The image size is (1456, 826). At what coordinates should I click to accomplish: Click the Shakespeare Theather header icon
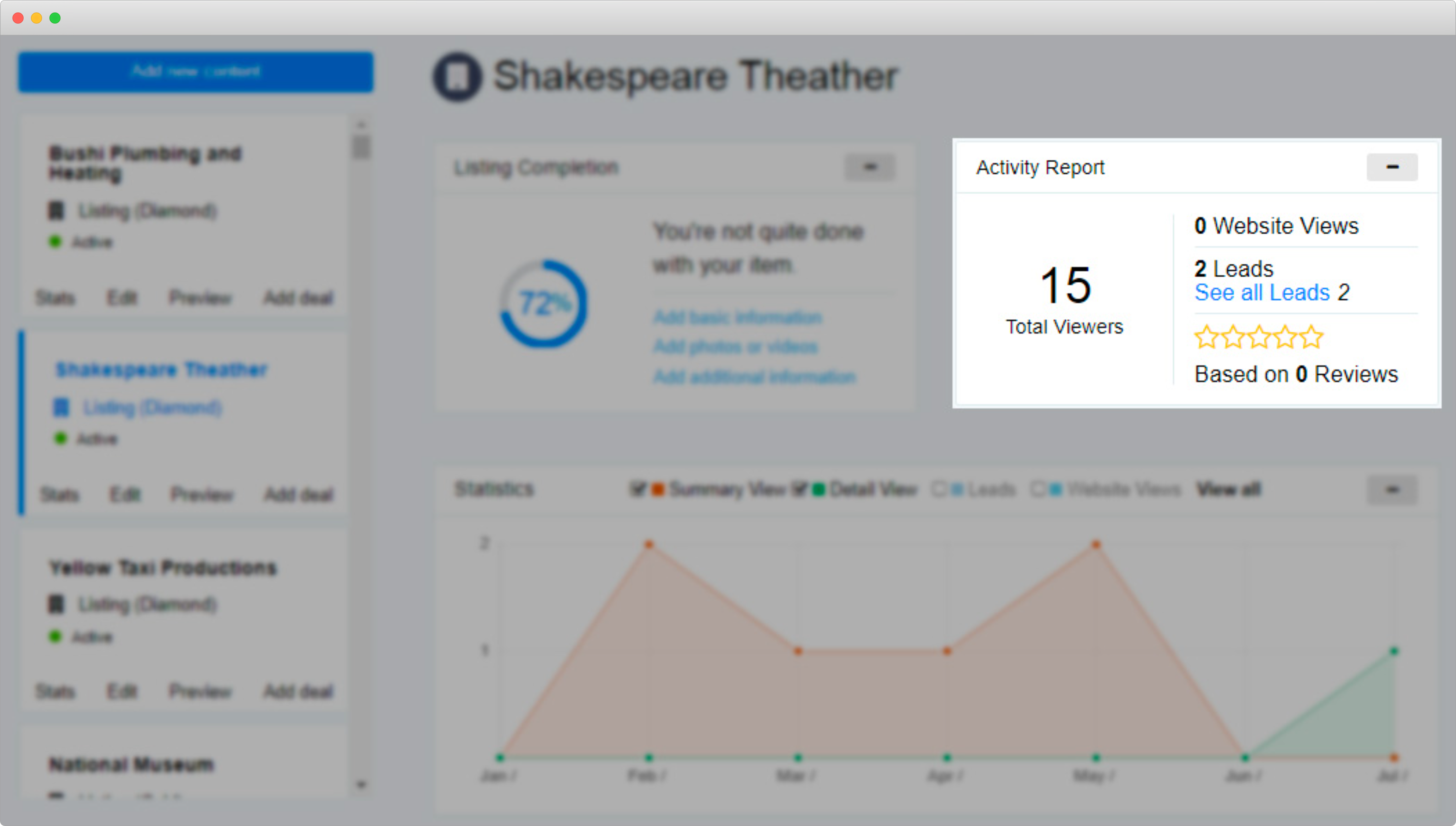(x=458, y=77)
